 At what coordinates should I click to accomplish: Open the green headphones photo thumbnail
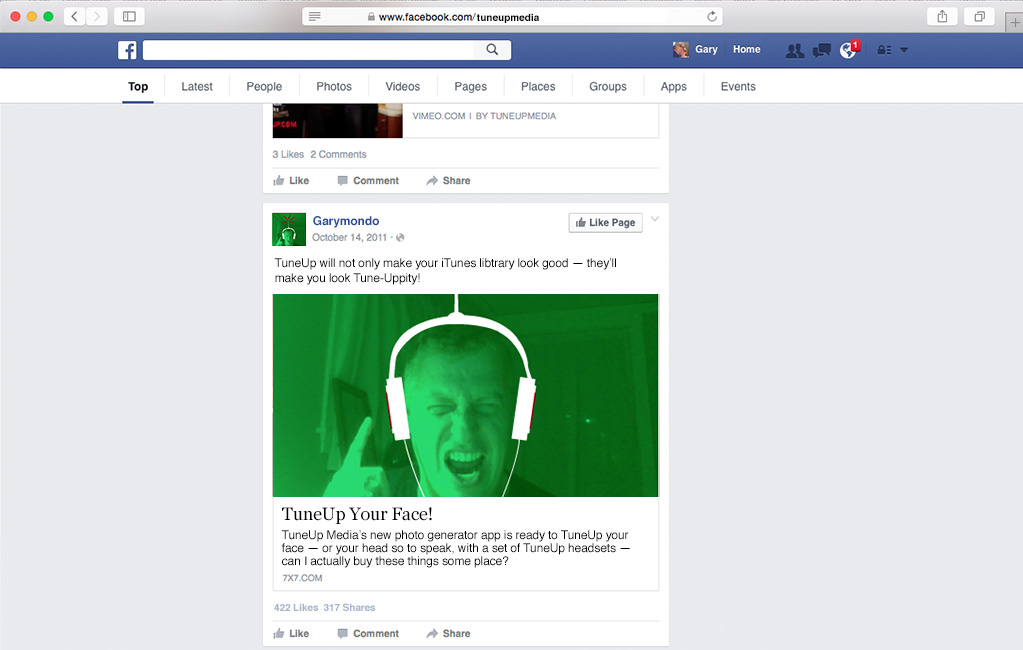point(465,395)
